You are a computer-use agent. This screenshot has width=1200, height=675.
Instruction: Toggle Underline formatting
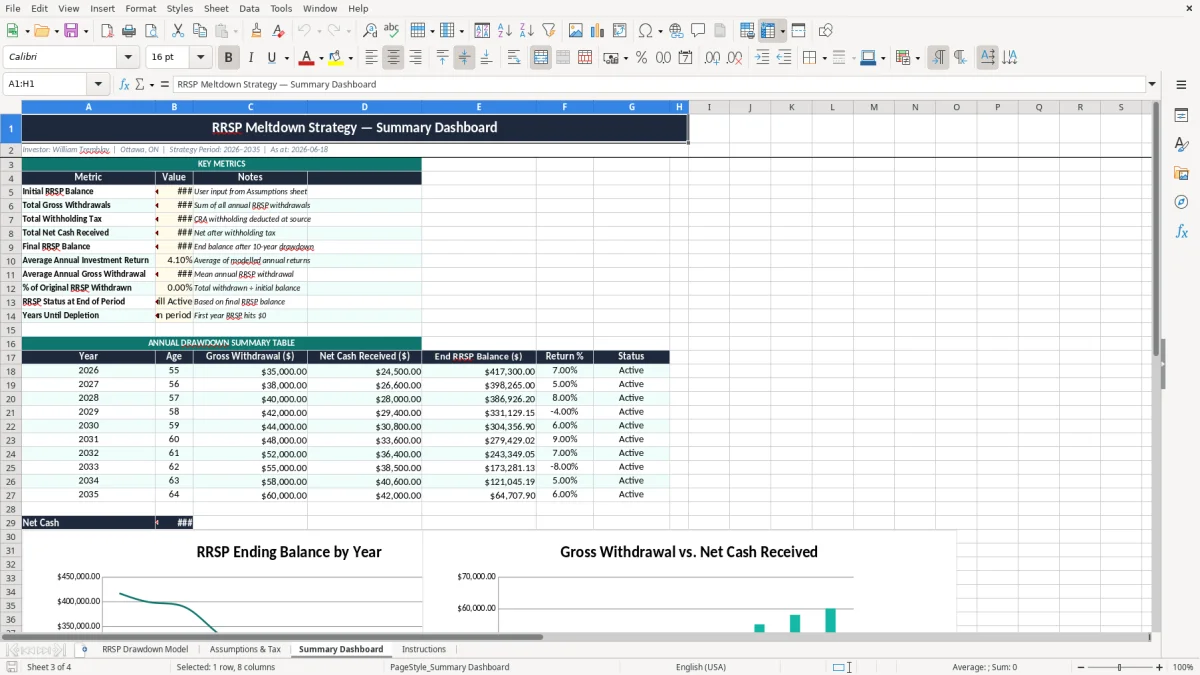272,58
